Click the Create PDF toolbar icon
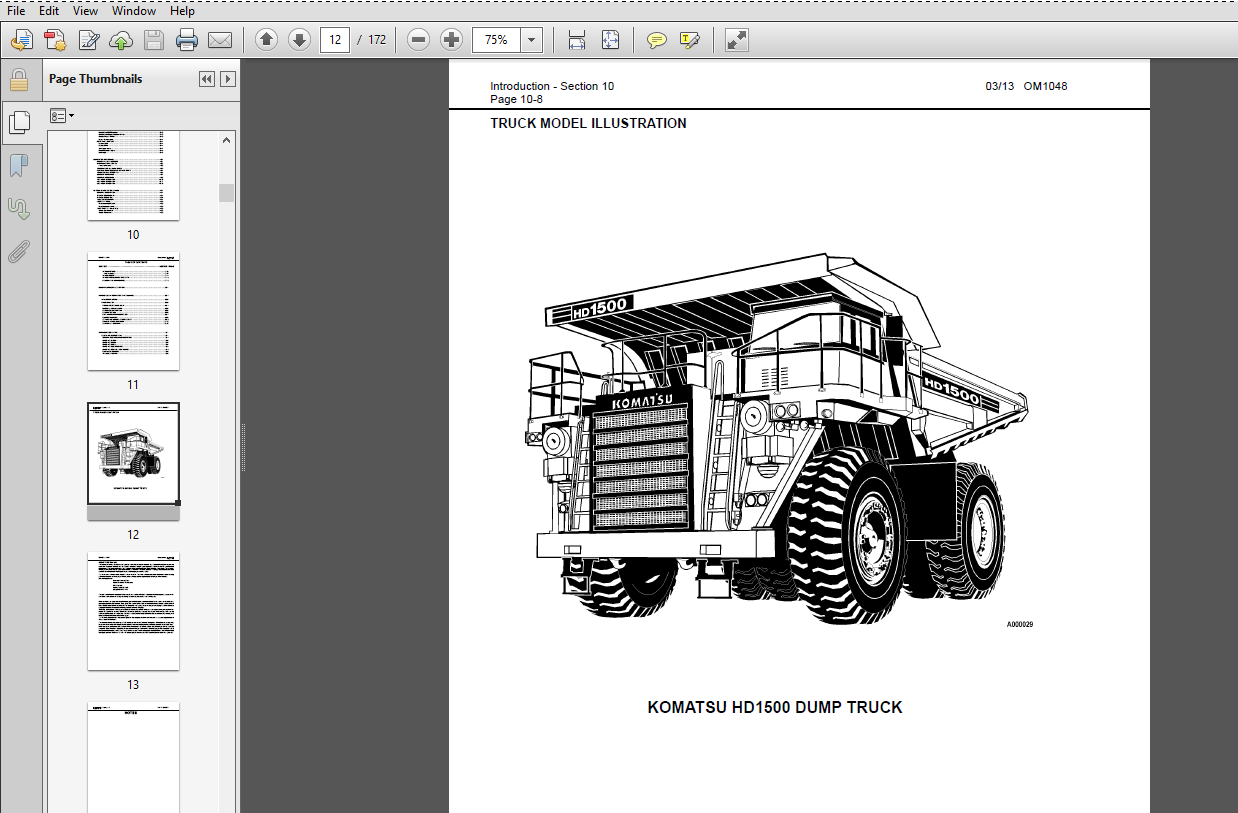The image size is (1238, 813). pyautogui.click(x=22, y=40)
